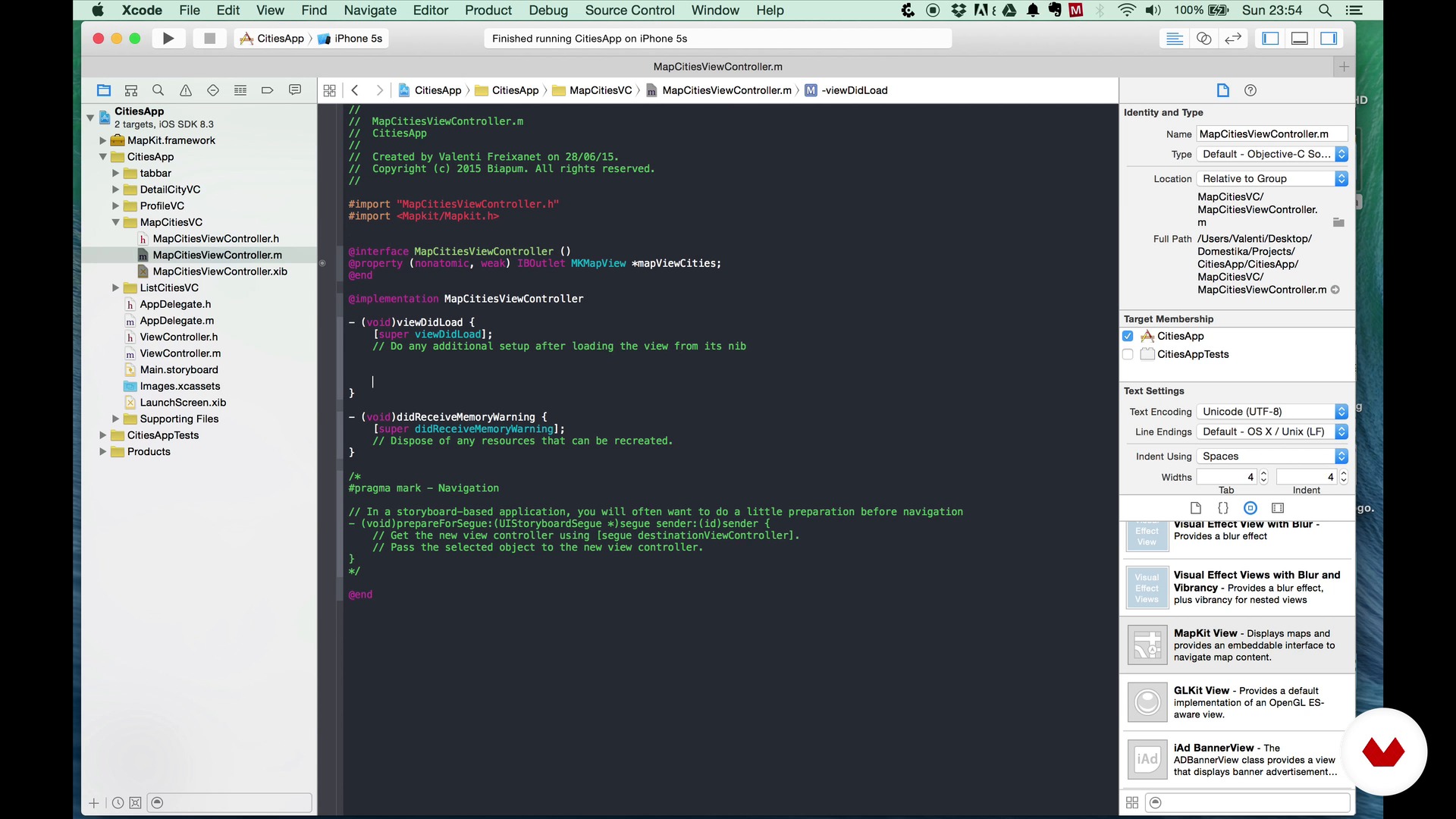This screenshot has height=819, width=1456.
Task: Open the Issue navigator warning icon
Action: pyautogui.click(x=186, y=90)
